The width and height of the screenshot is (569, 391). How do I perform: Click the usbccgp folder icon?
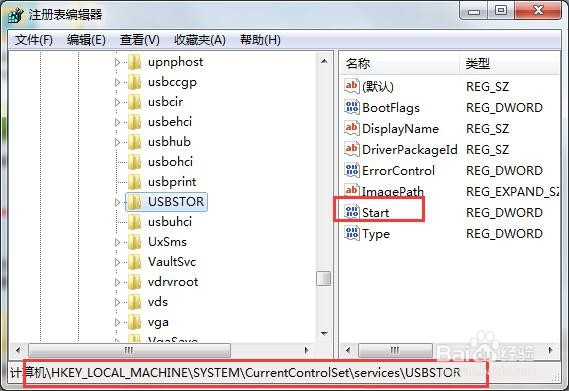[x=135, y=82]
